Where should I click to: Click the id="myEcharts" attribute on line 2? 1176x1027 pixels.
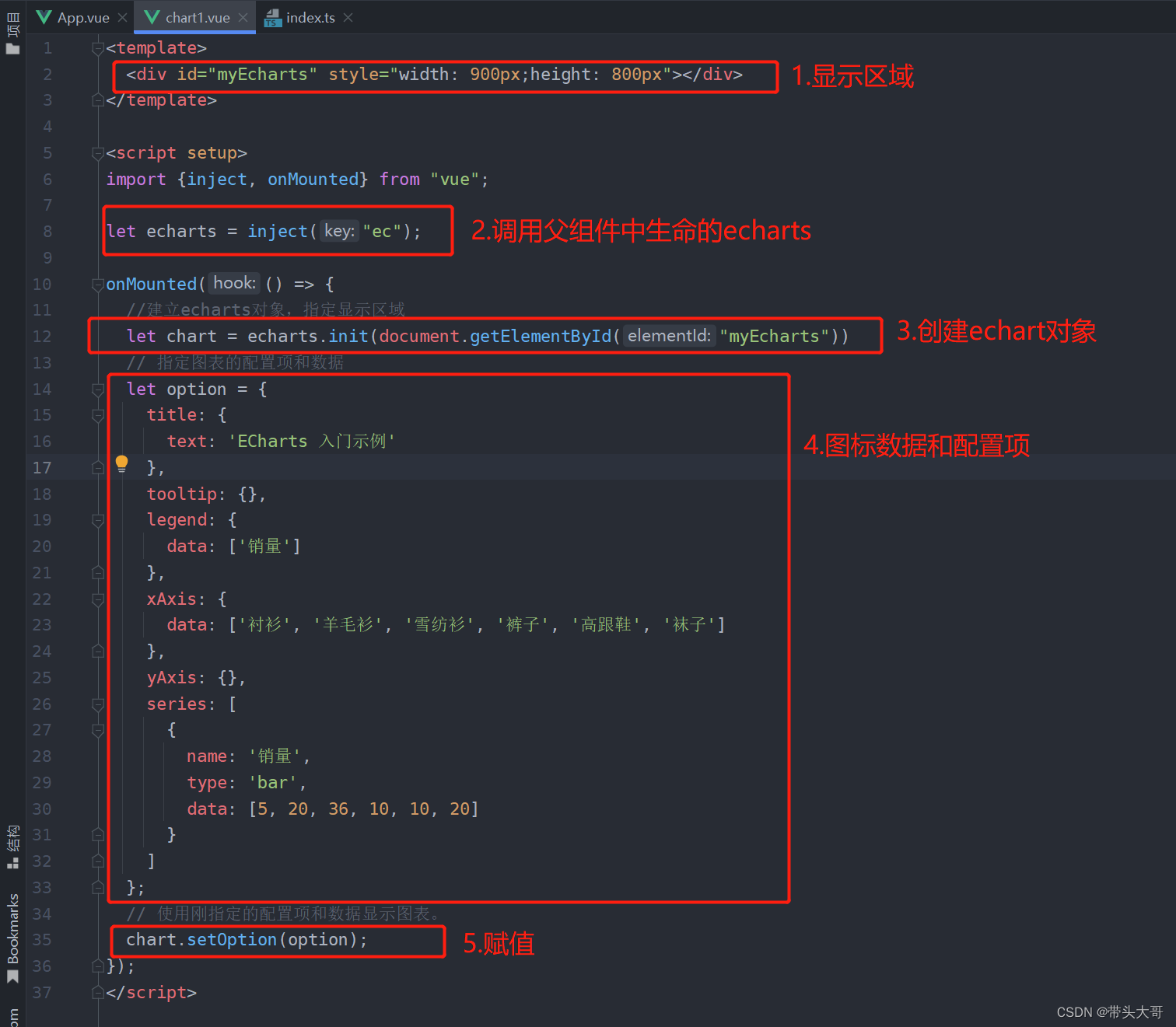point(247,75)
